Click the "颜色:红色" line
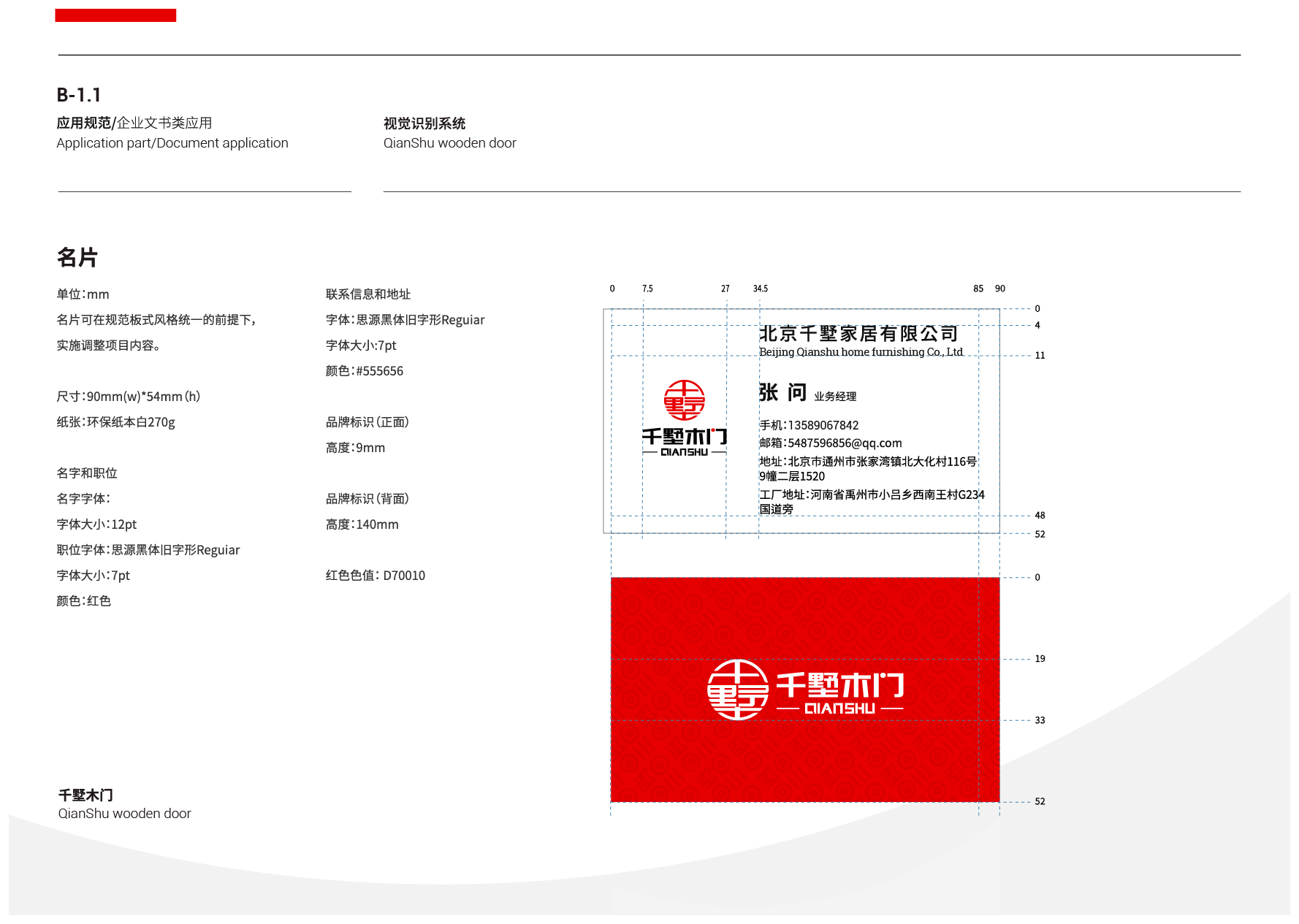This screenshot has width=1299, height=924. coord(83,601)
